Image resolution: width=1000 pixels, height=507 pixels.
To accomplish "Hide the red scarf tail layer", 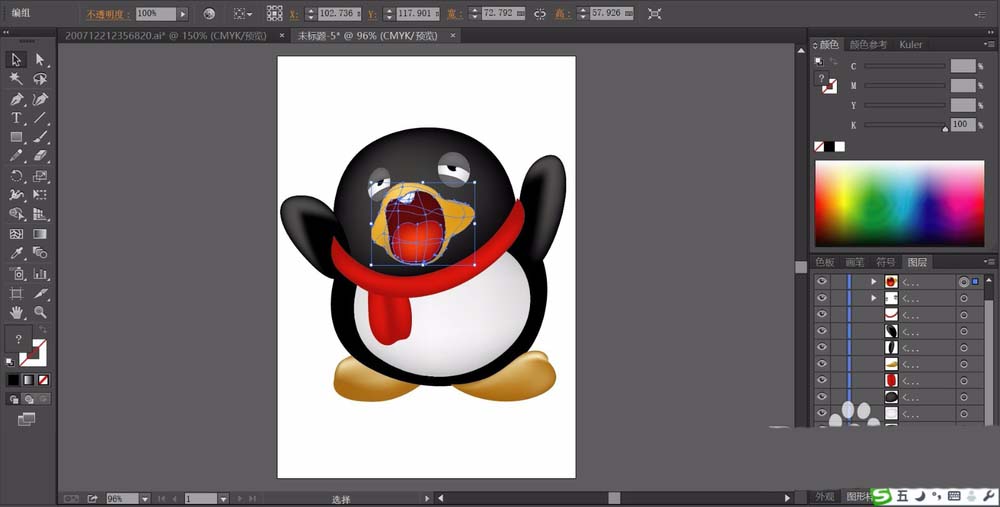I will pos(822,381).
